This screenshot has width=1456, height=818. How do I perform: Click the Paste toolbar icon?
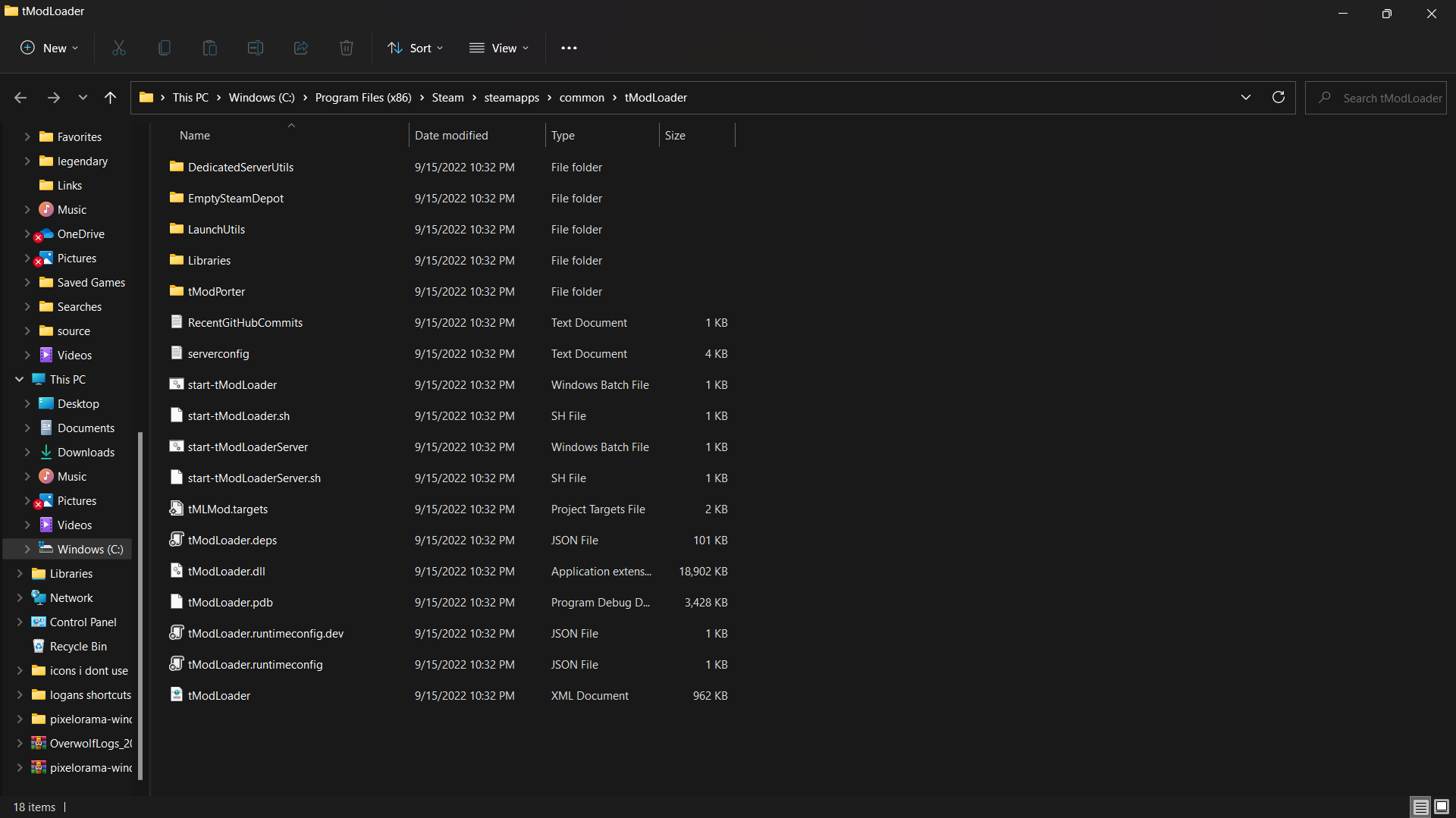click(x=210, y=48)
